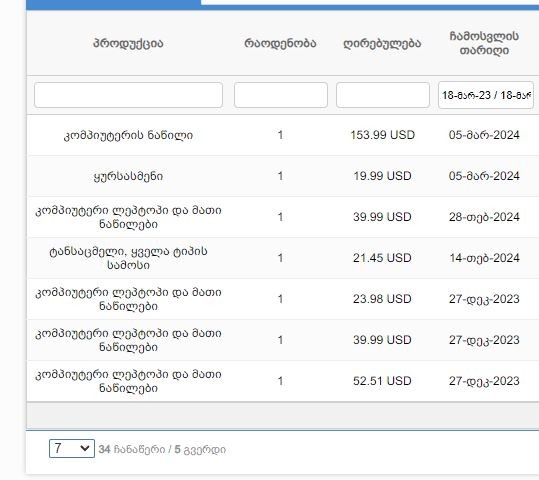539x480 pixels.
Task: Sort by ღირებულება column header
Action: tap(382, 44)
